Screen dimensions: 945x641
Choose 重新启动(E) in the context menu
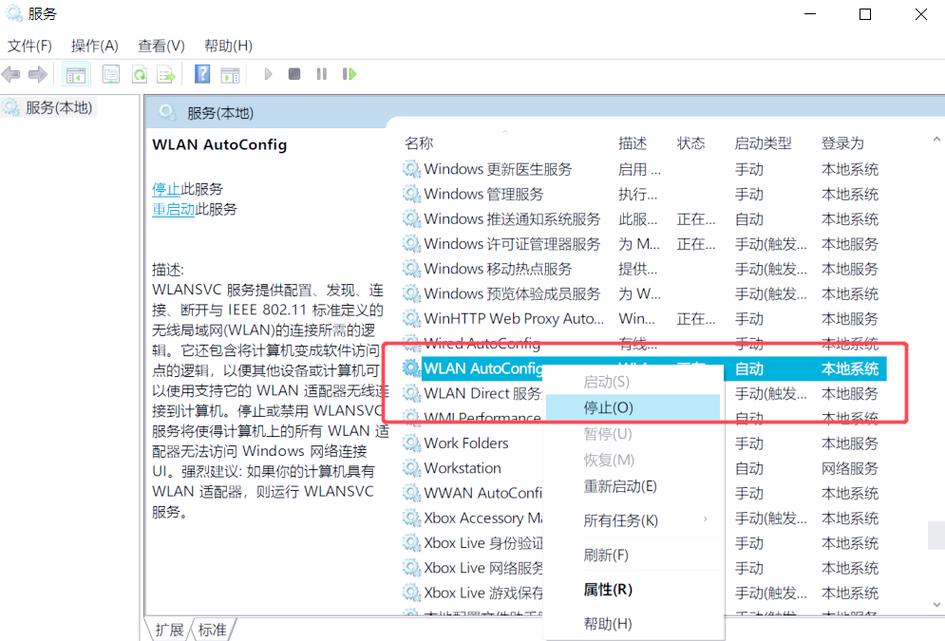coord(633,486)
